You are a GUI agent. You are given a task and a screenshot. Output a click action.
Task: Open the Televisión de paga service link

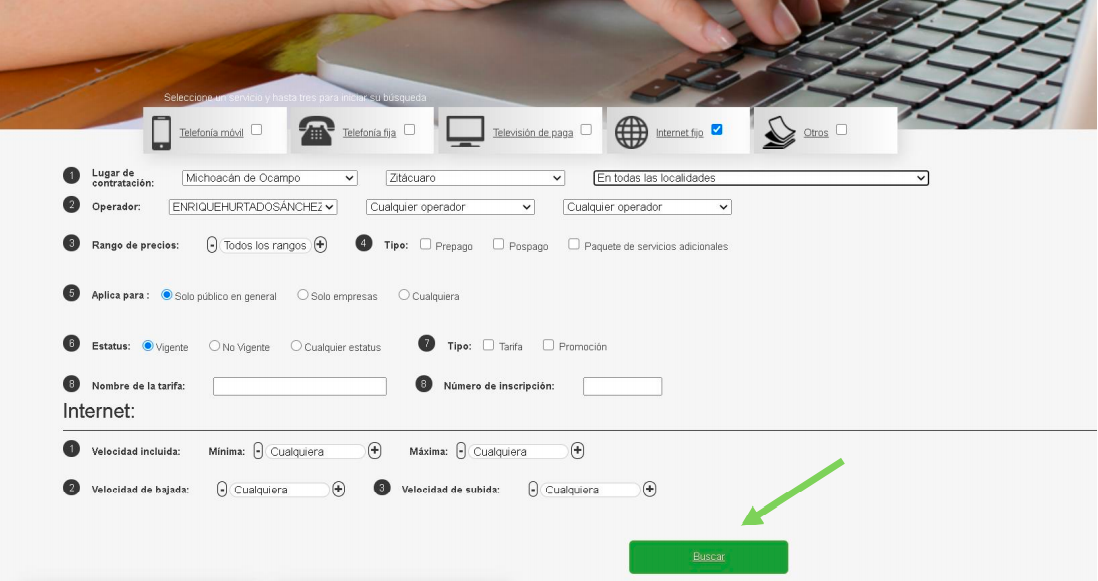pyautogui.click(x=532, y=133)
